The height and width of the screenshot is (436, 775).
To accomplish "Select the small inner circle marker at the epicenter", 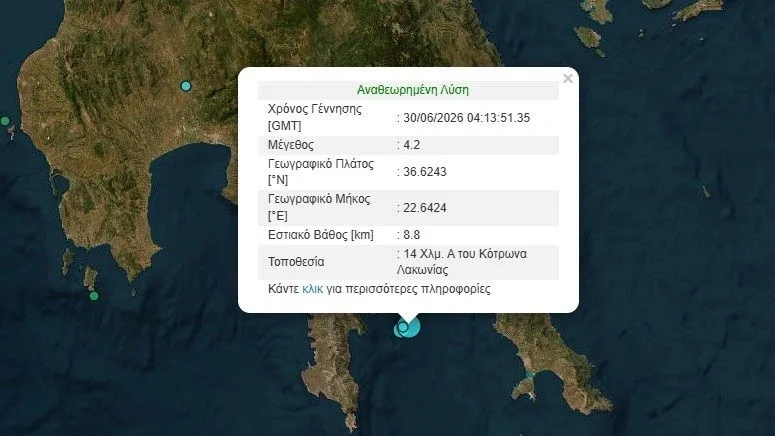I will 403,327.
